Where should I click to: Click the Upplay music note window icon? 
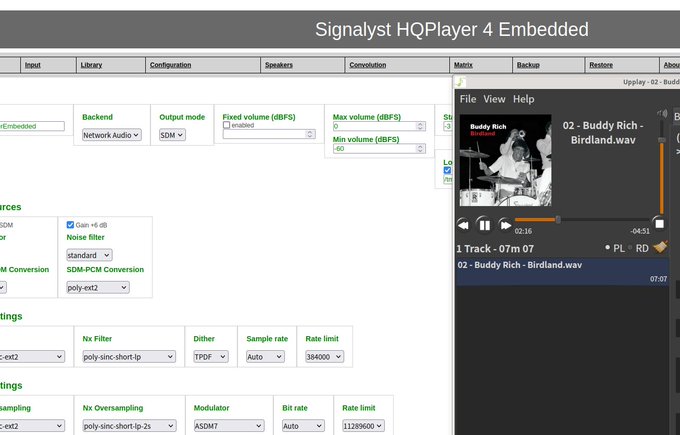[461, 82]
